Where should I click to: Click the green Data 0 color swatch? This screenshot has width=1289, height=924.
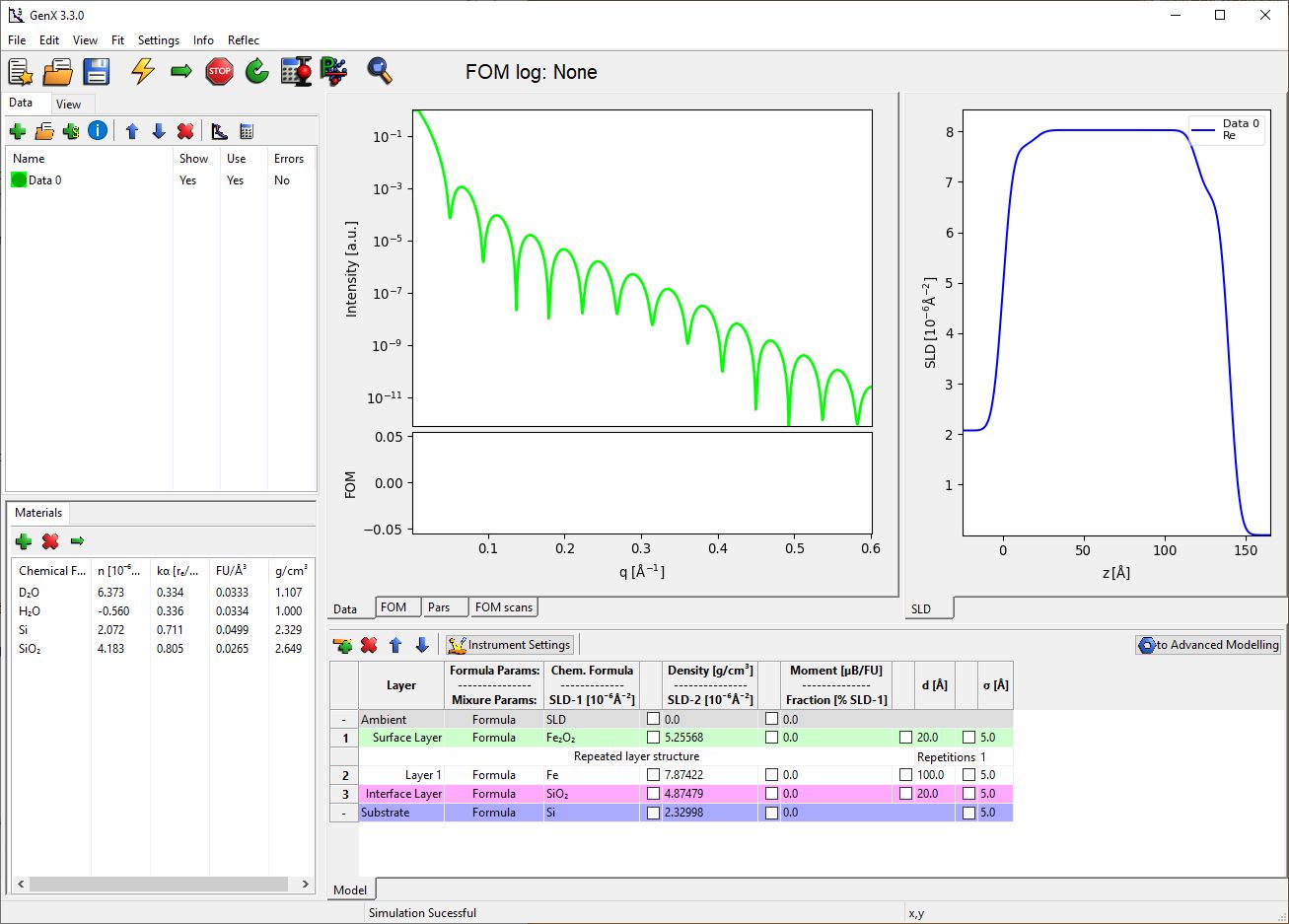point(19,180)
